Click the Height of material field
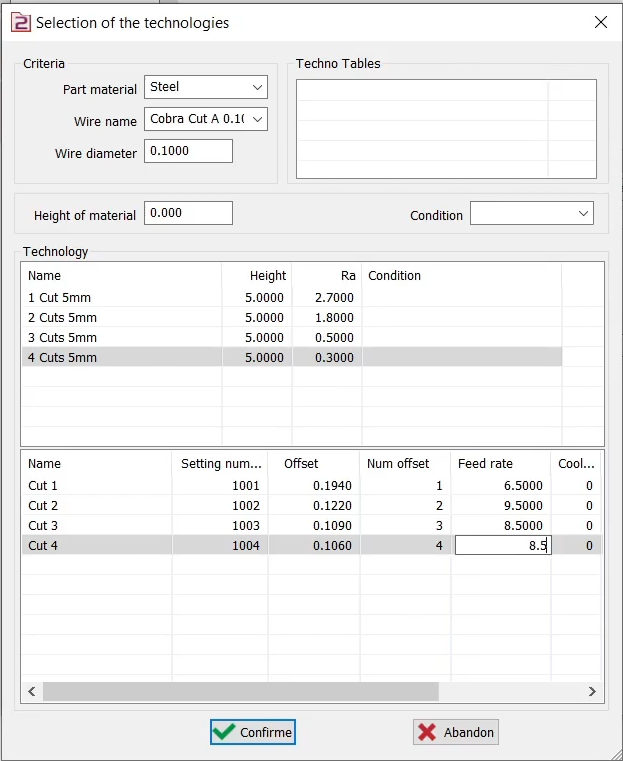The width and height of the screenshot is (623, 761). click(188, 214)
